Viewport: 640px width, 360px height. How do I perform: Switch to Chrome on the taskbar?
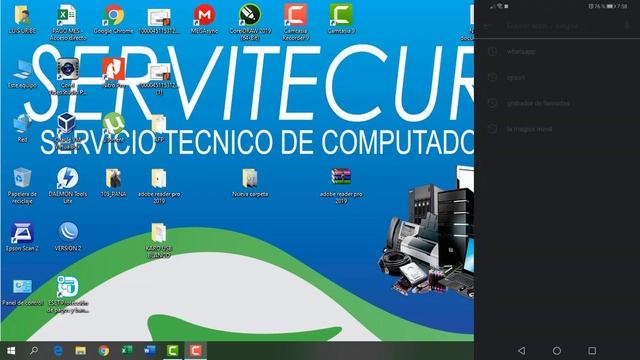pyautogui.click(x=104, y=351)
